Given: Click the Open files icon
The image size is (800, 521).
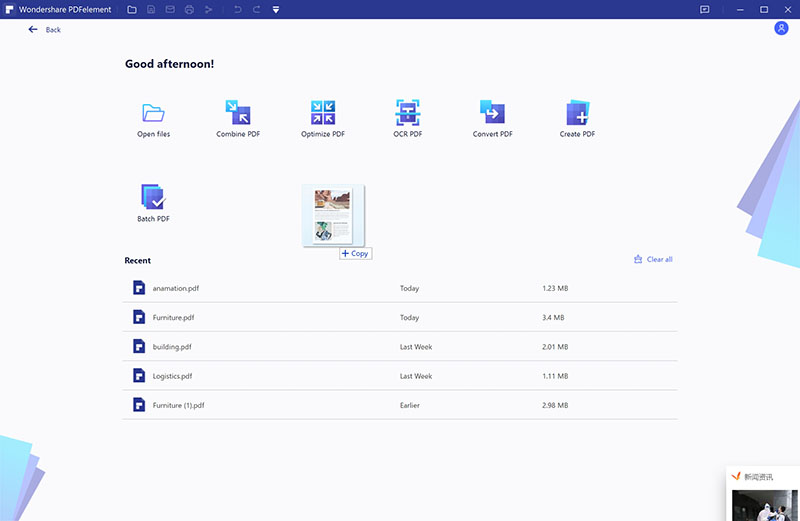Looking at the screenshot, I should pyautogui.click(x=153, y=113).
